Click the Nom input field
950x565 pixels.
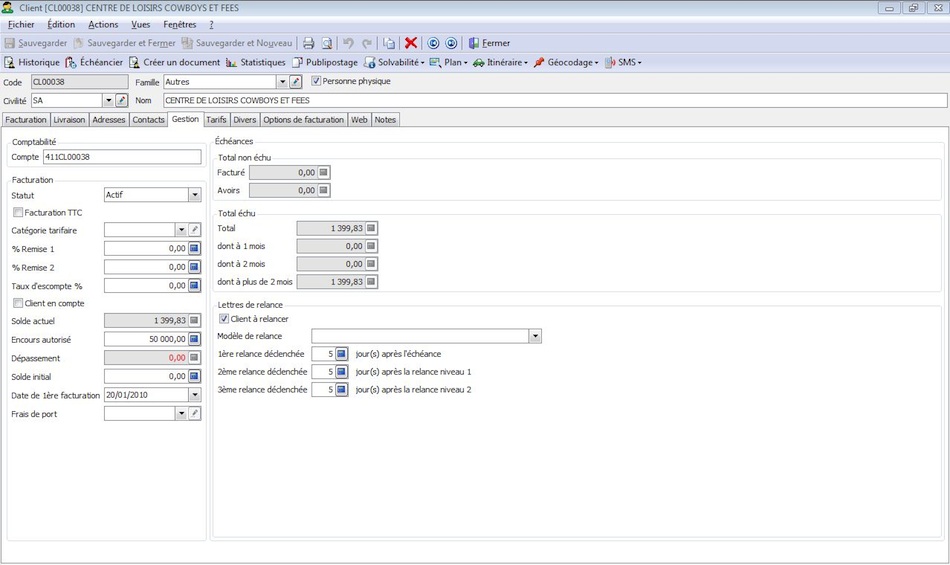tap(555, 101)
